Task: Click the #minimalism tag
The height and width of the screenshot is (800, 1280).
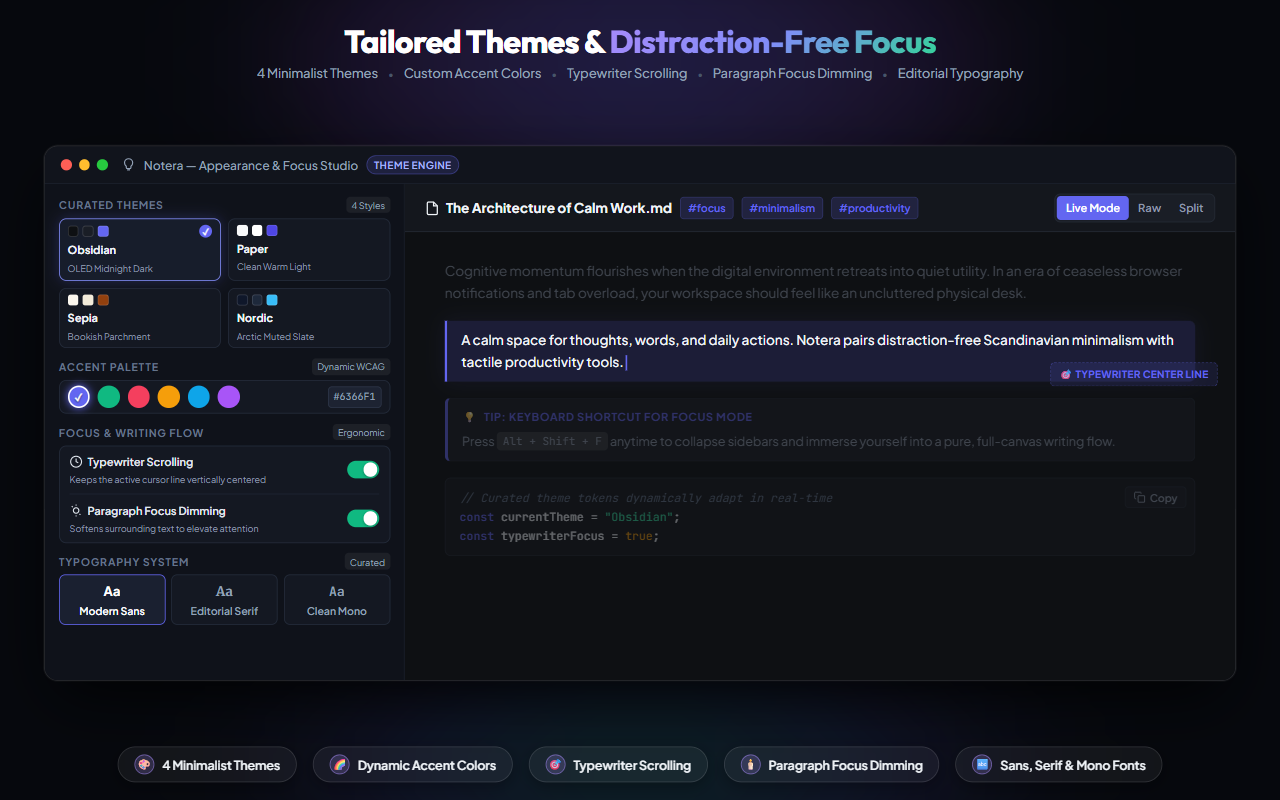Action: coord(782,208)
